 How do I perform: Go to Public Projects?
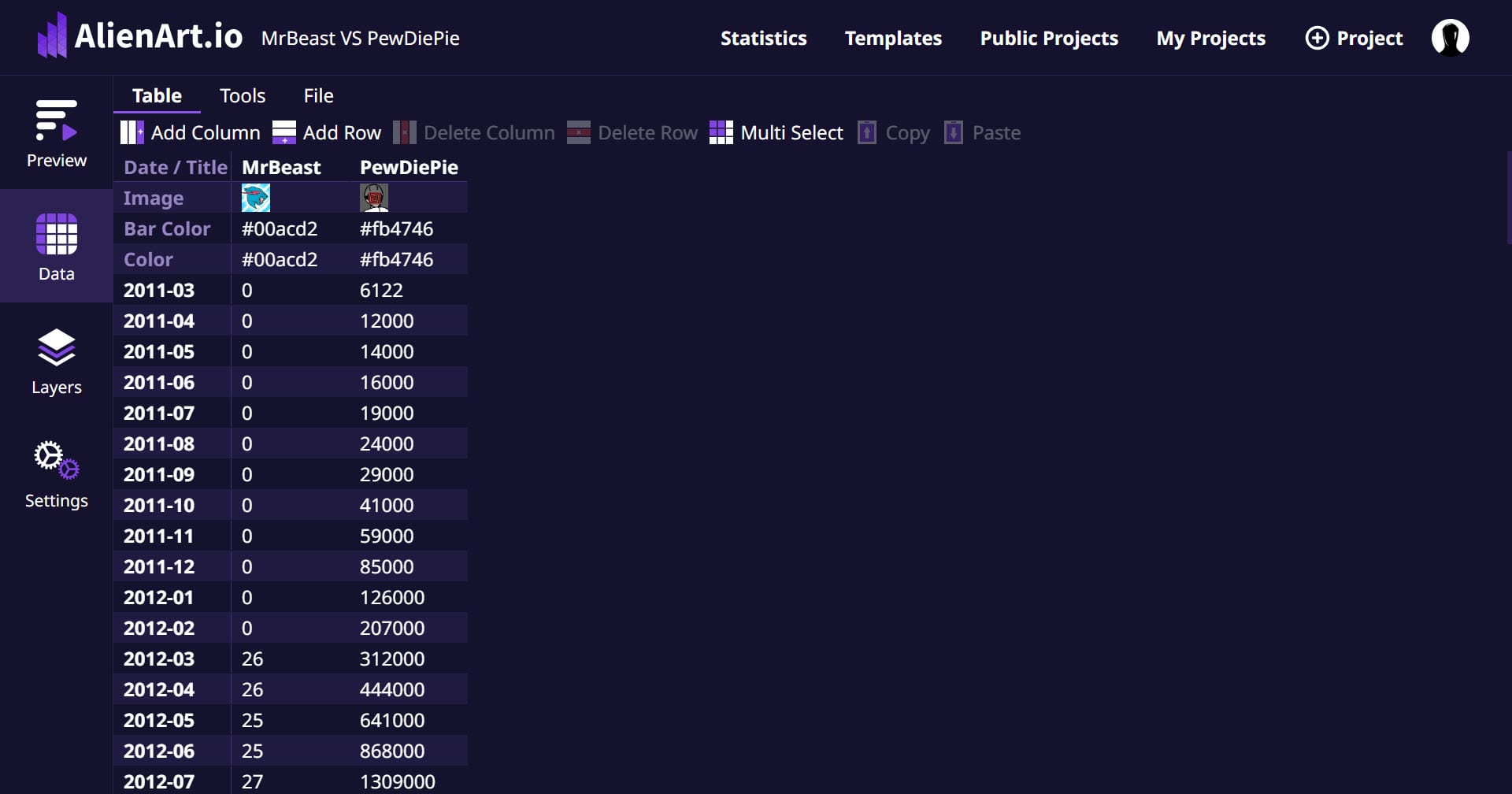click(1049, 38)
